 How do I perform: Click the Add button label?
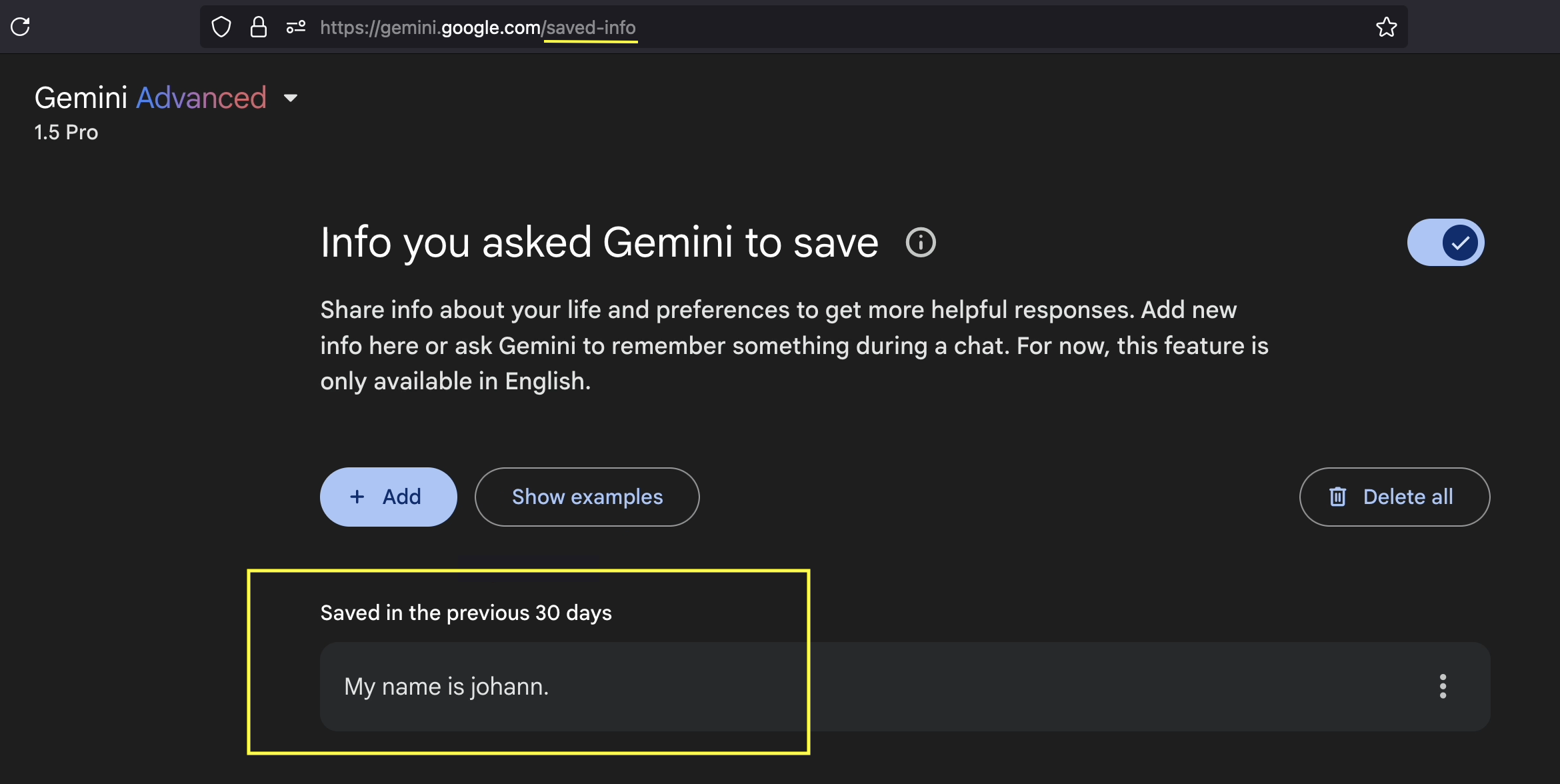pos(401,497)
